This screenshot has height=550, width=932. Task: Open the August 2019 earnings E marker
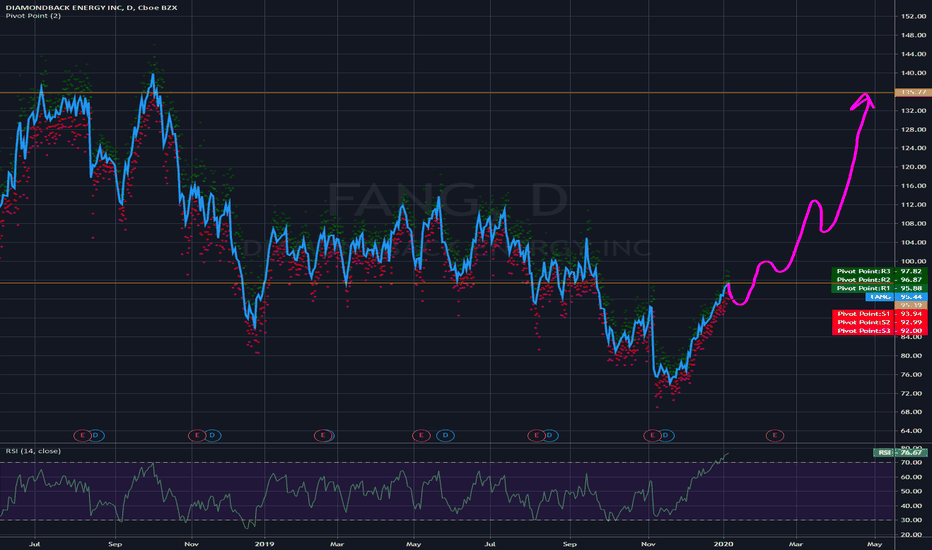click(x=536, y=436)
